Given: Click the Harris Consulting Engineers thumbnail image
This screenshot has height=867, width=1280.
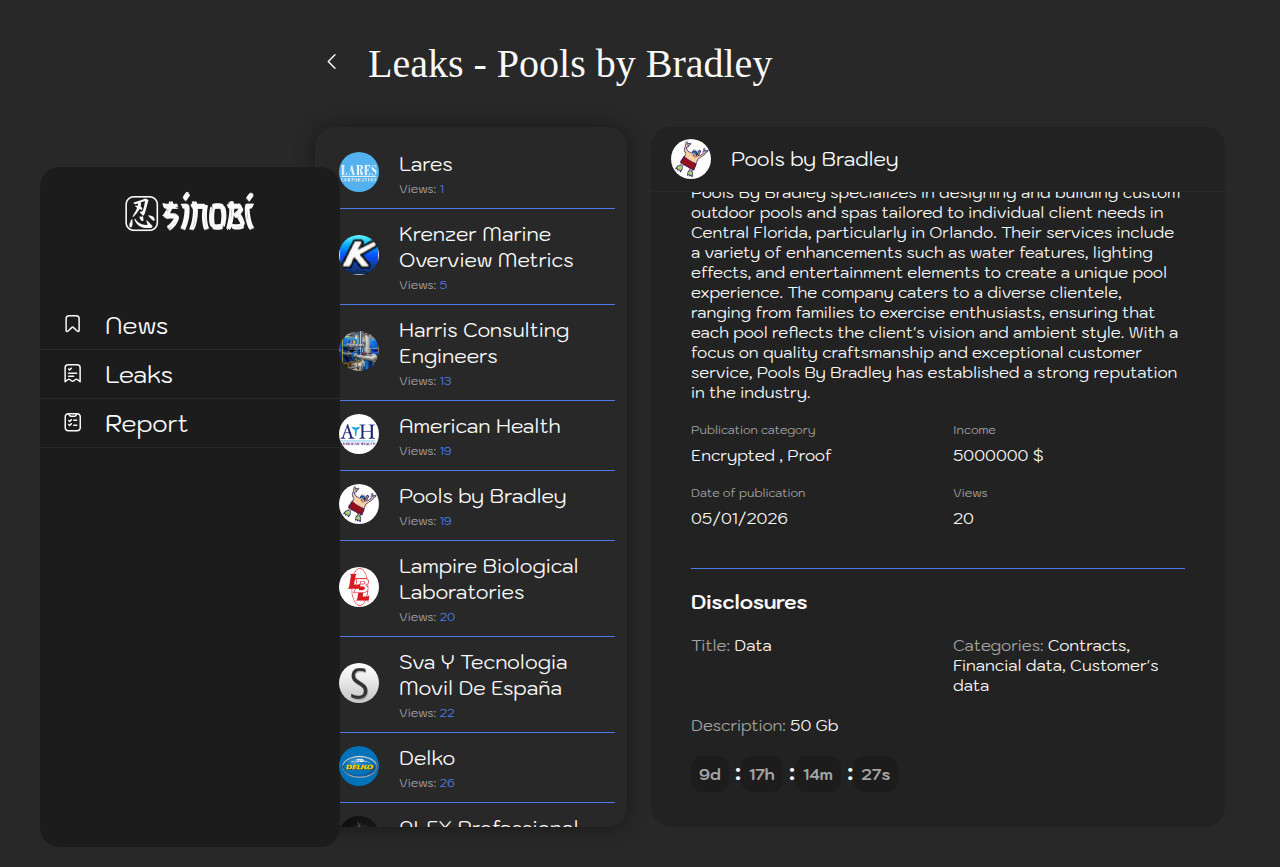Looking at the screenshot, I should [359, 351].
